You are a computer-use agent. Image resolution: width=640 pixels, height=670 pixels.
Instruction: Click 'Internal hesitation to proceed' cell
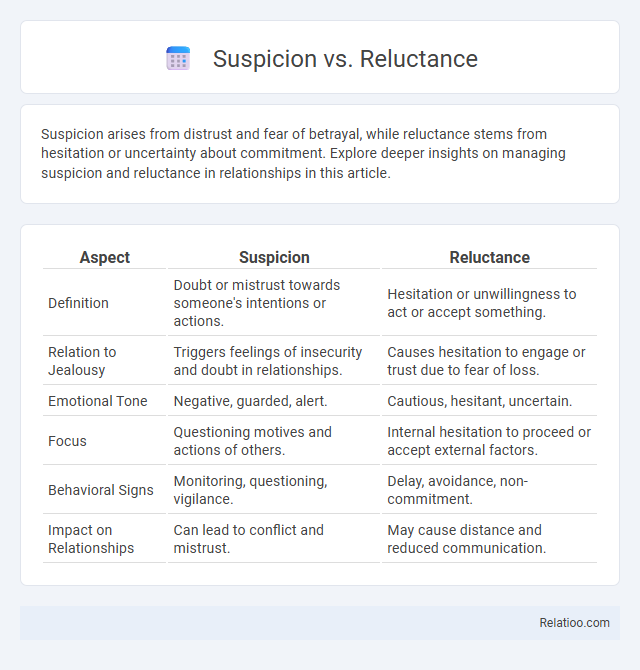click(489, 441)
